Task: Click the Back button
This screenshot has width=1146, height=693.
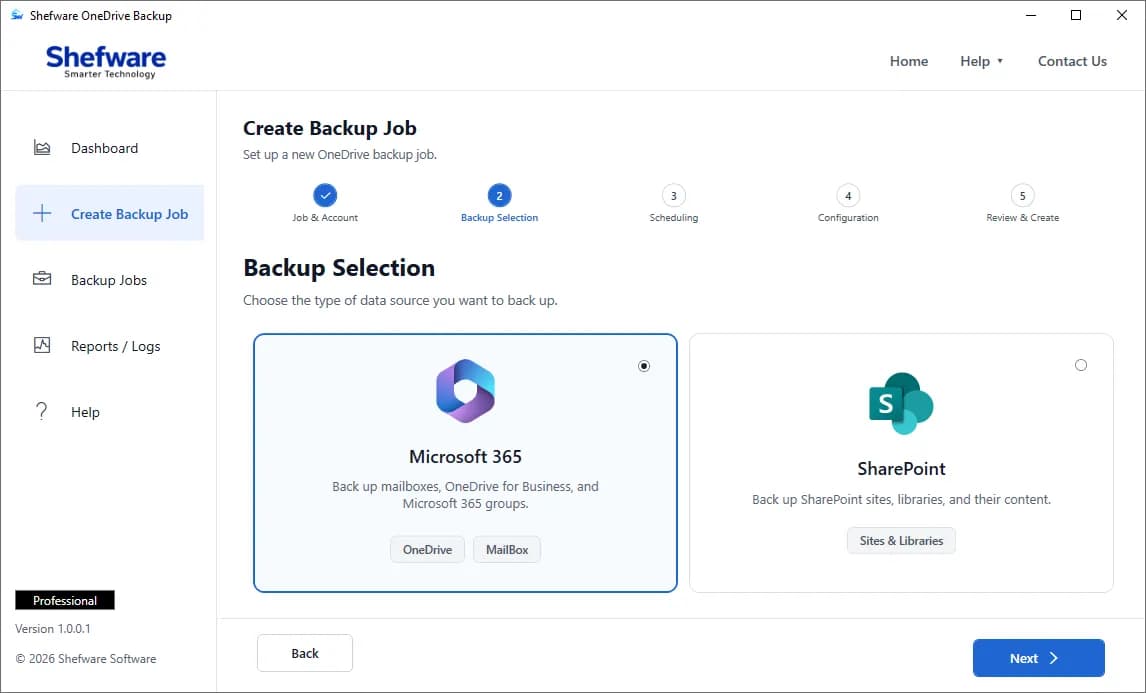Action: click(305, 653)
